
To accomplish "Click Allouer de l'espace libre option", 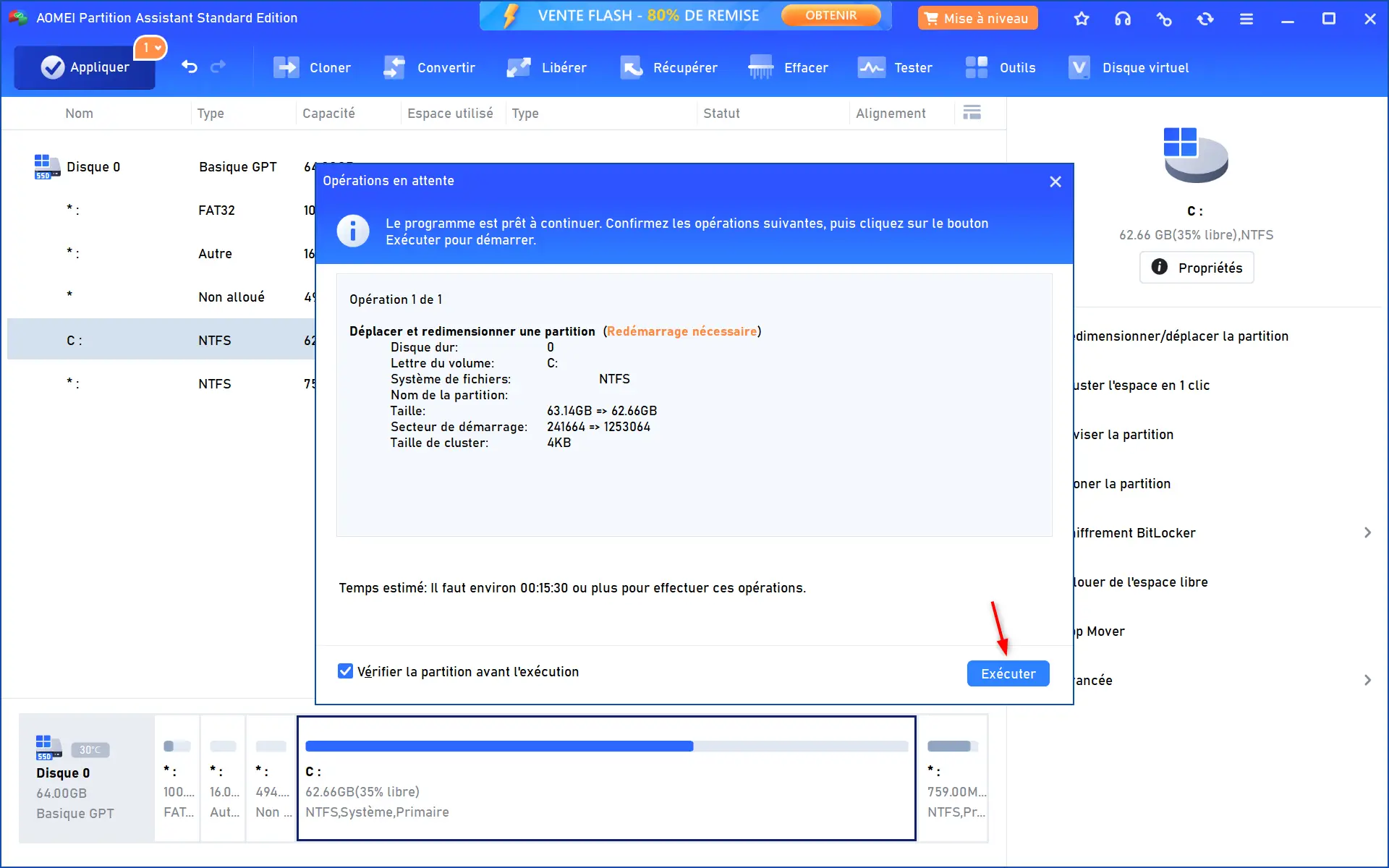I will [1141, 582].
